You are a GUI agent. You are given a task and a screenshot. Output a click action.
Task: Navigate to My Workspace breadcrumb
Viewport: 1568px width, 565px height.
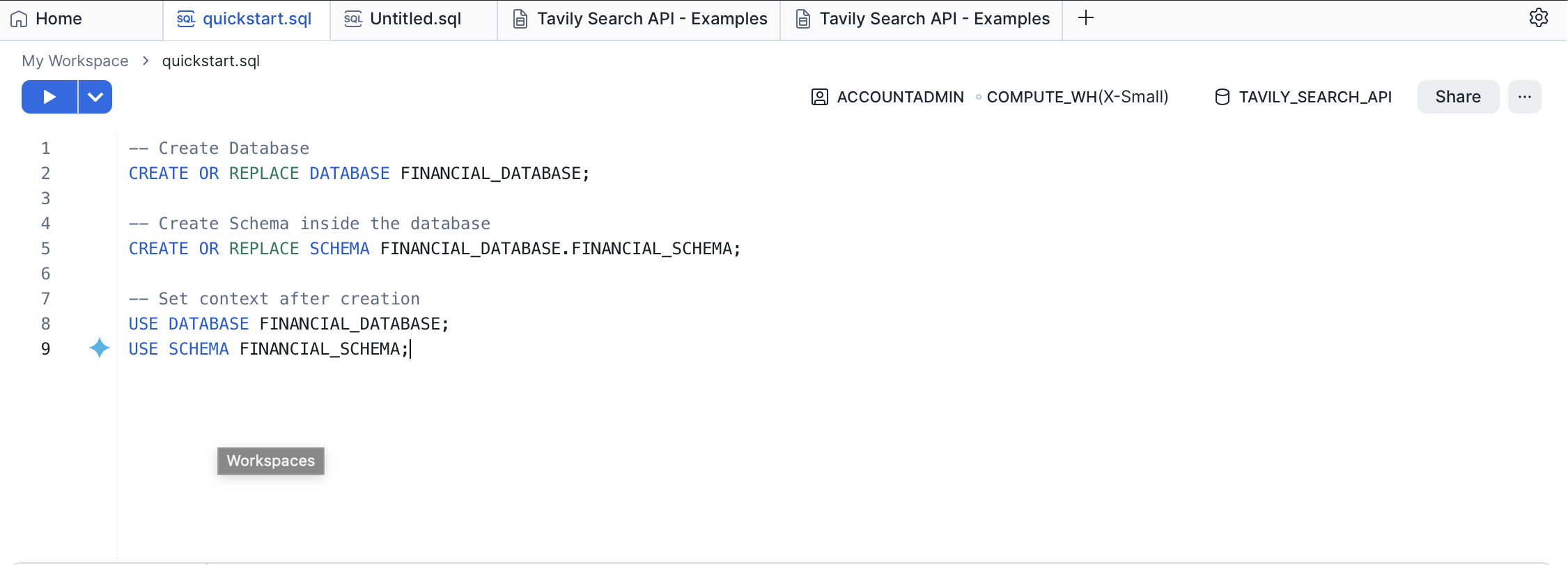click(75, 61)
